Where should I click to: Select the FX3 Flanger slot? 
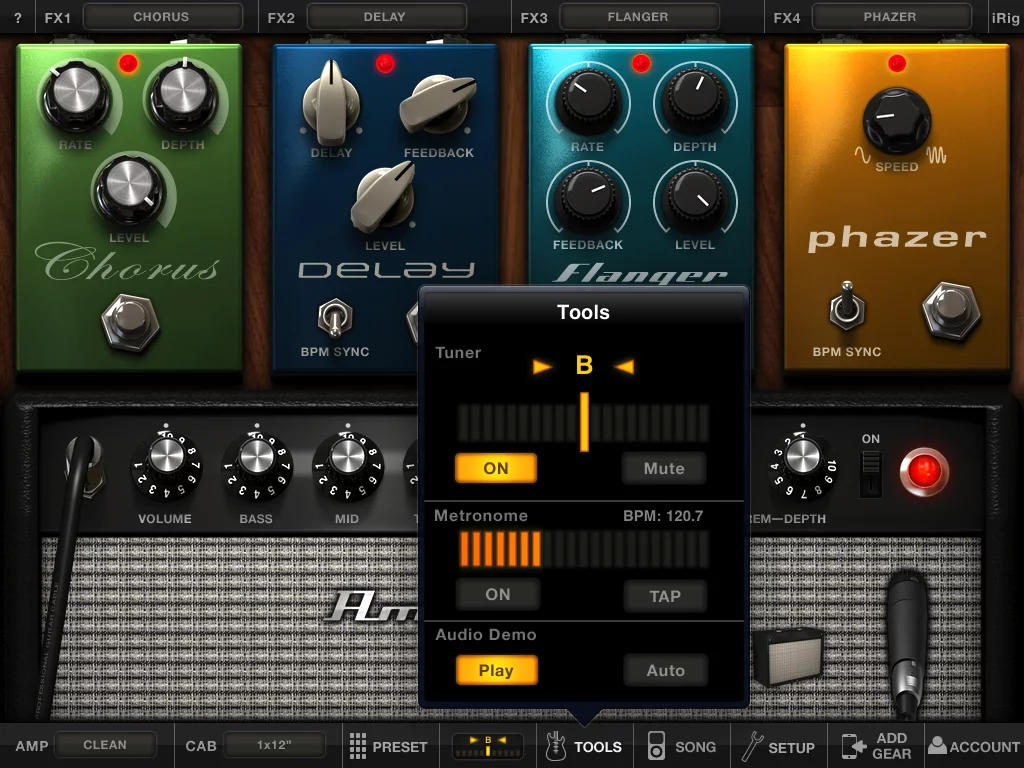tap(638, 16)
